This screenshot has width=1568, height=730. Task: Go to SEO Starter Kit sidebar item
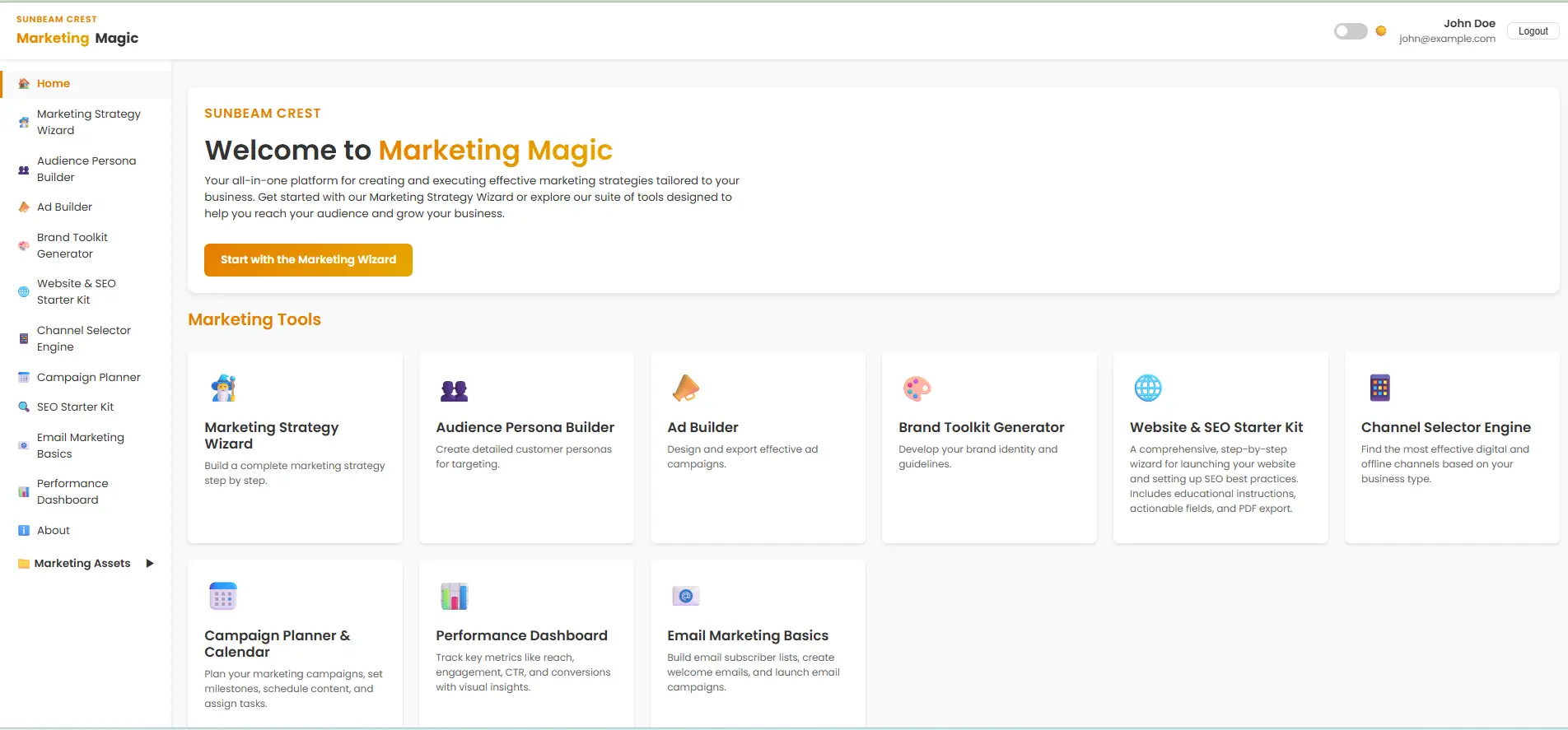pyautogui.click(x=75, y=407)
